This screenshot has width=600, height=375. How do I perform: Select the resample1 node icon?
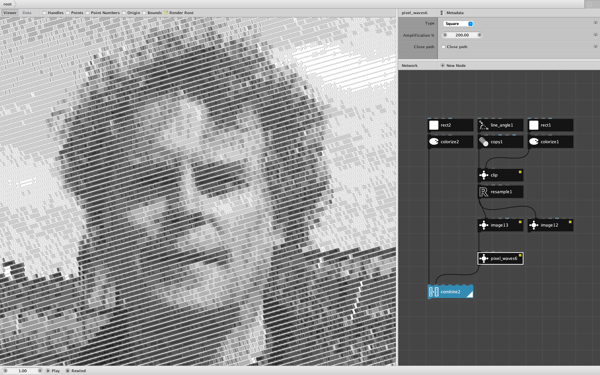(x=484, y=192)
